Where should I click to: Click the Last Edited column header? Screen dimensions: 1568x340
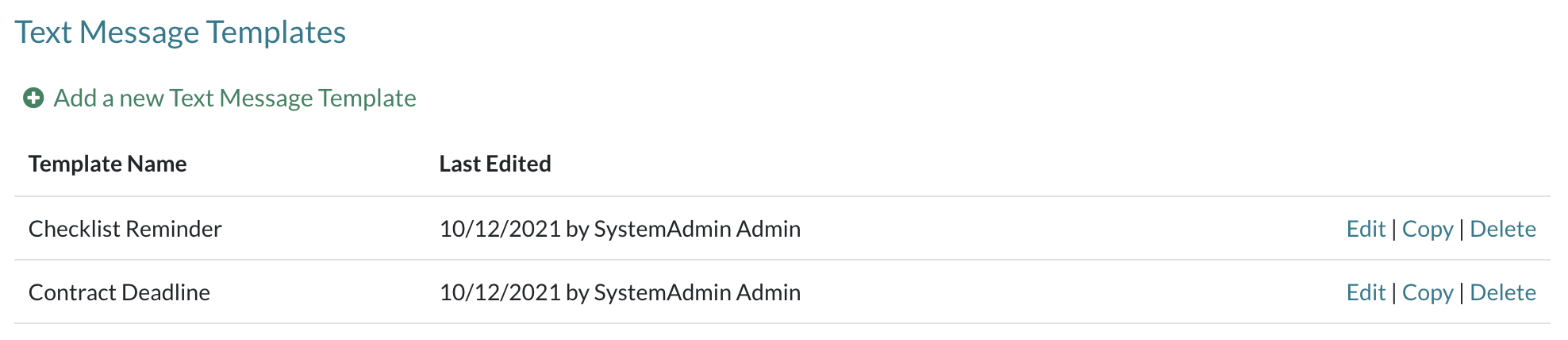(x=495, y=164)
